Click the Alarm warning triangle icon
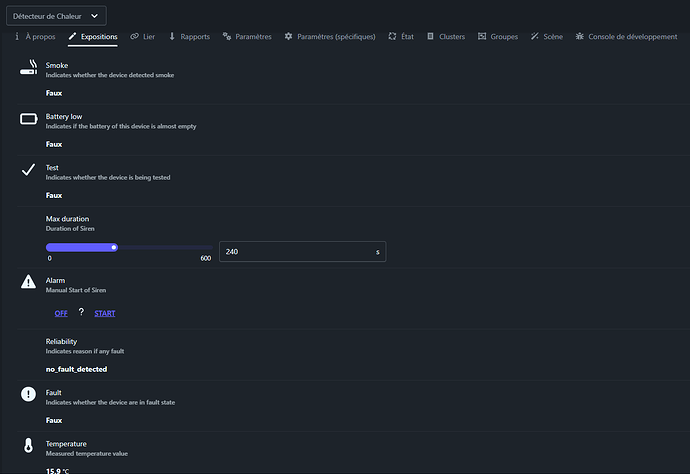The image size is (690, 474). pyautogui.click(x=29, y=283)
